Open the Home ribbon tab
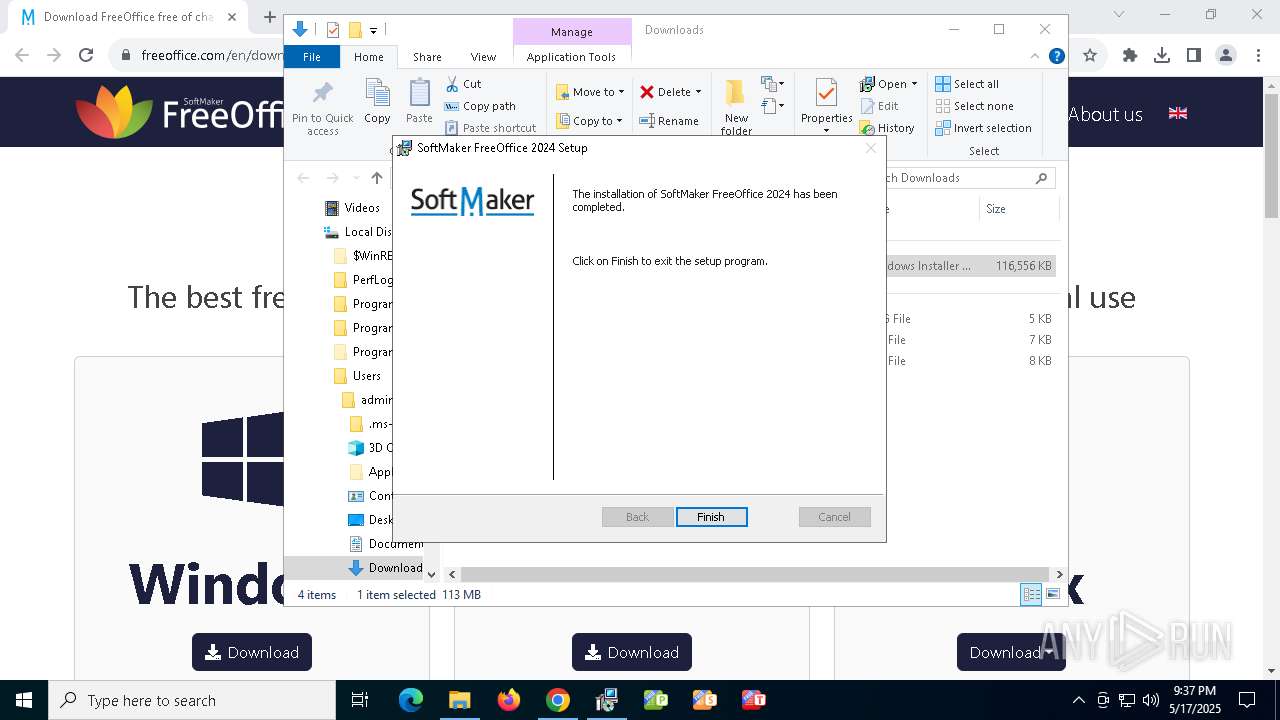This screenshot has height=720, width=1280. coord(369,57)
